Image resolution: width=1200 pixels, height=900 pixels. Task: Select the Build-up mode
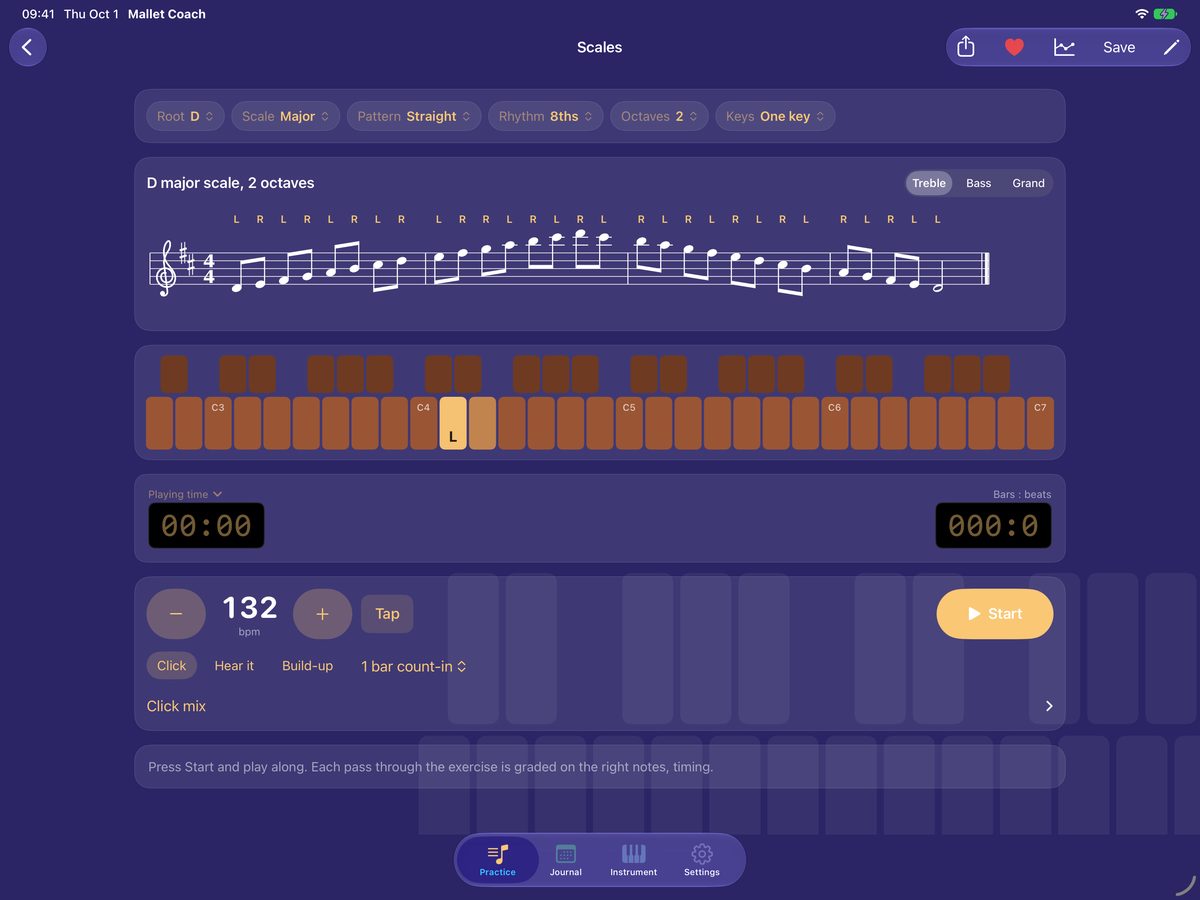point(307,666)
